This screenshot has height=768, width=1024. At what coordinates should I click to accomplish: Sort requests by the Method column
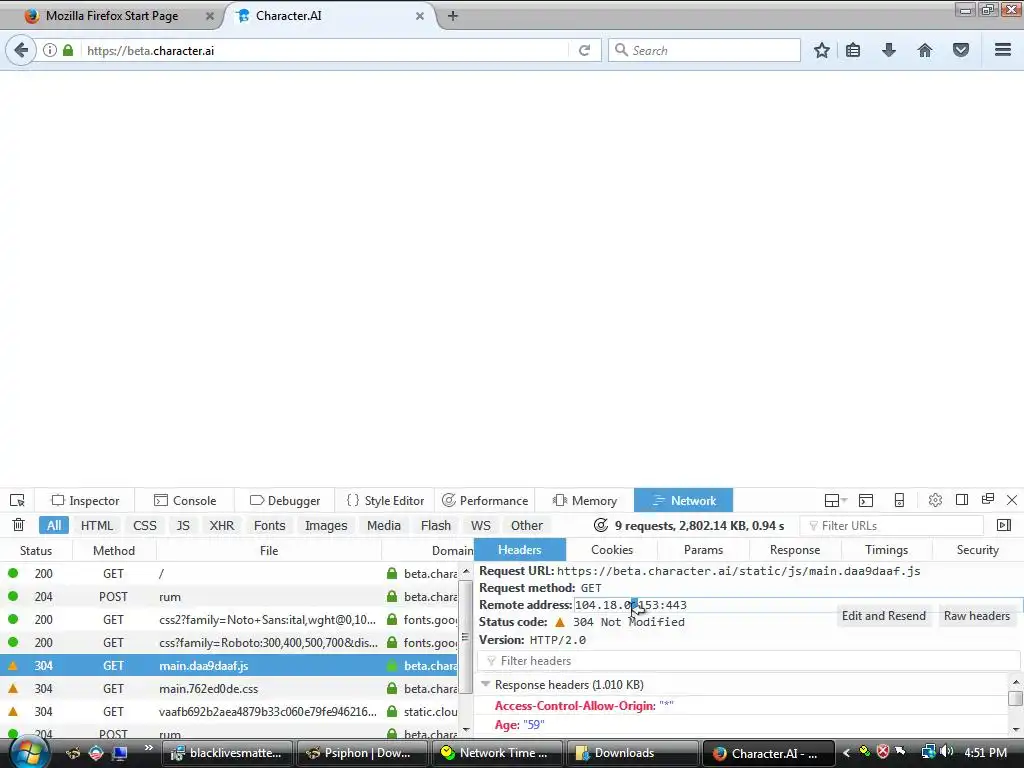(114, 551)
